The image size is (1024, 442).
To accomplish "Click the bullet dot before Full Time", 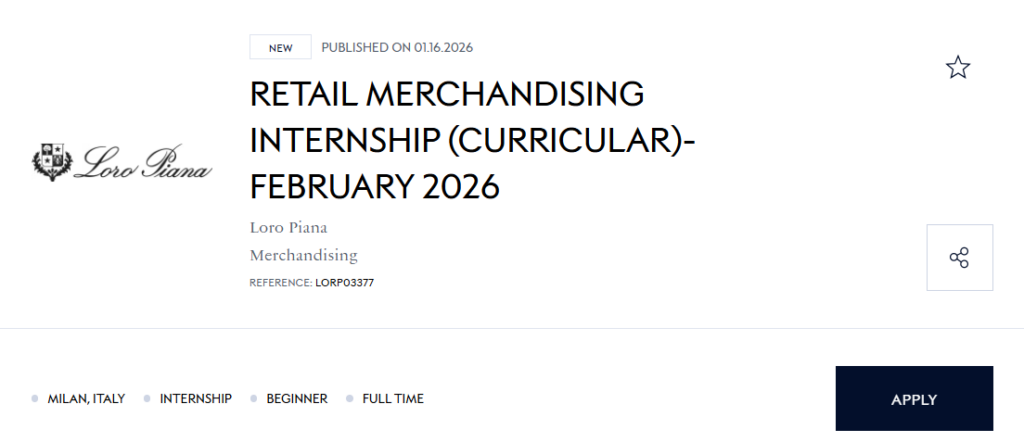I will [x=350, y=399].
